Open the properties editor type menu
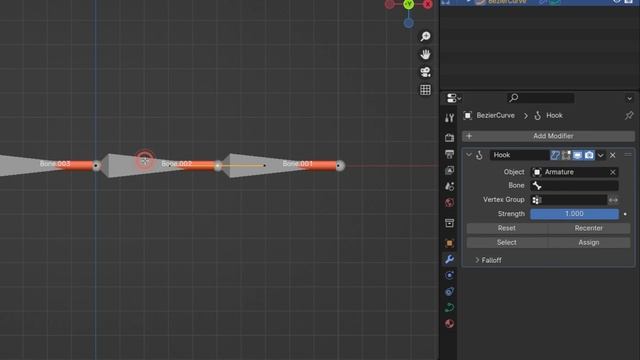The height and width of the screenshot is (360, 640). pos(454,98)
